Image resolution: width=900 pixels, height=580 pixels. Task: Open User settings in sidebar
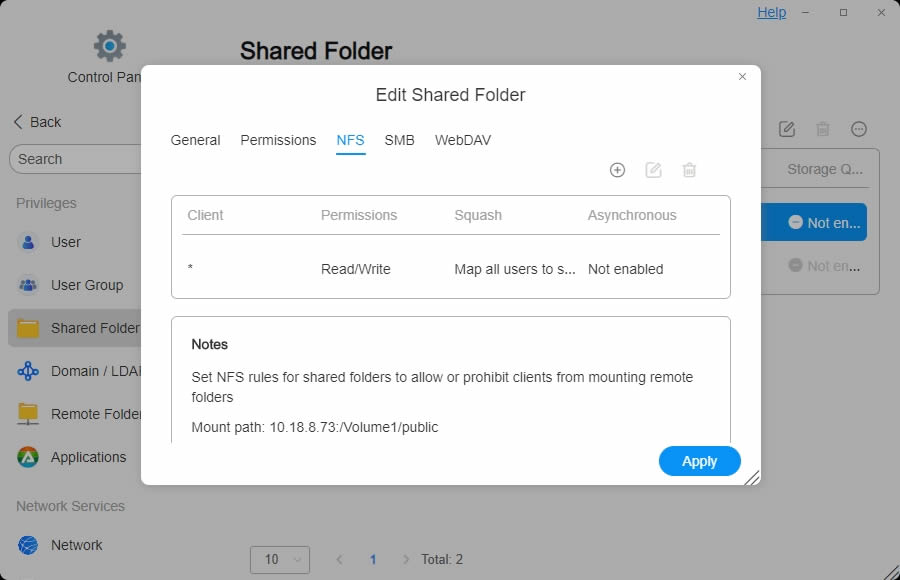[66, 242]
